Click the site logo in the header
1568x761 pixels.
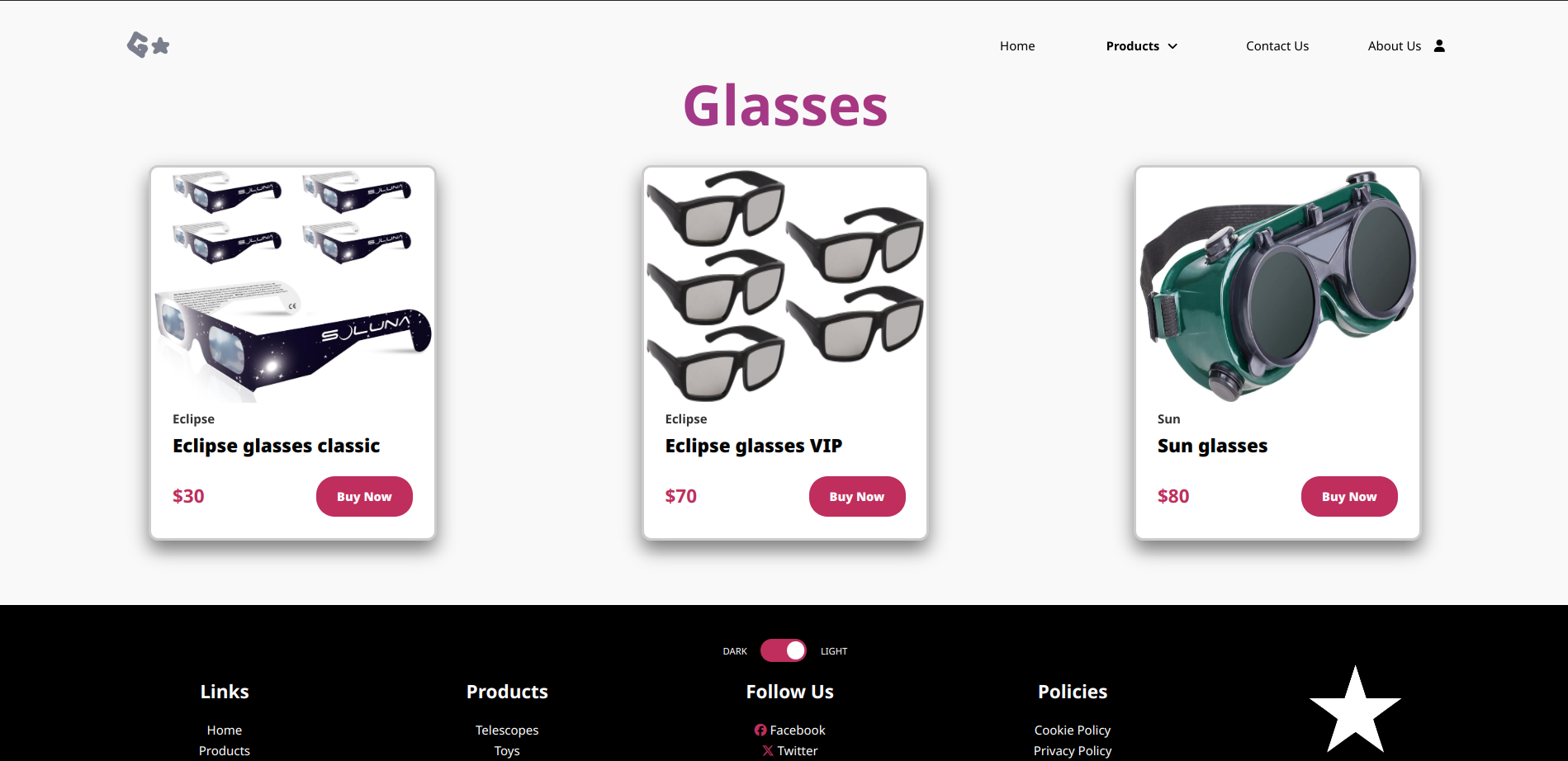tap(149, 45)
